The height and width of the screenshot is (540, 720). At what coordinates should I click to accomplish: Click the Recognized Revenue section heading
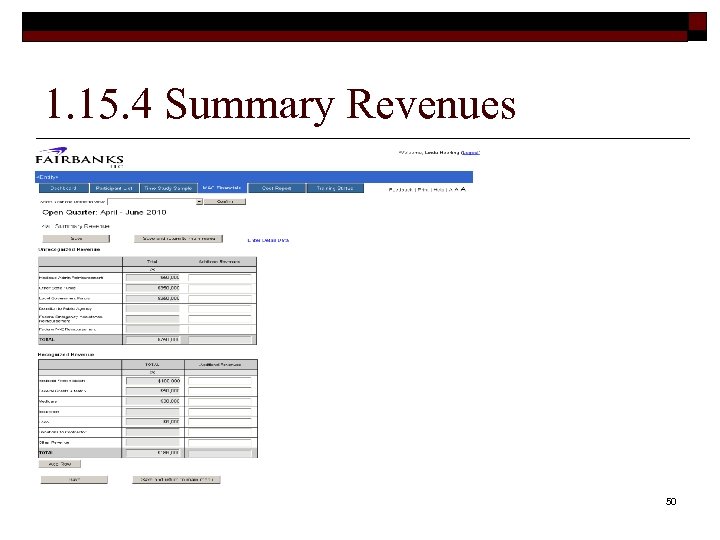point(66,354)
